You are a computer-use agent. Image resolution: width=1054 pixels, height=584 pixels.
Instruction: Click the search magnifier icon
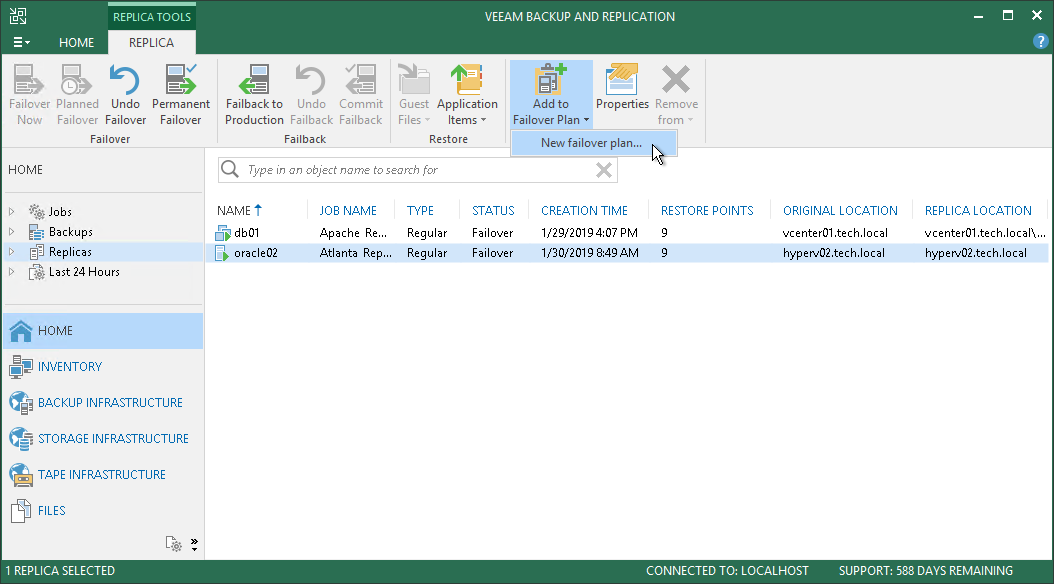tap(230, 169)
